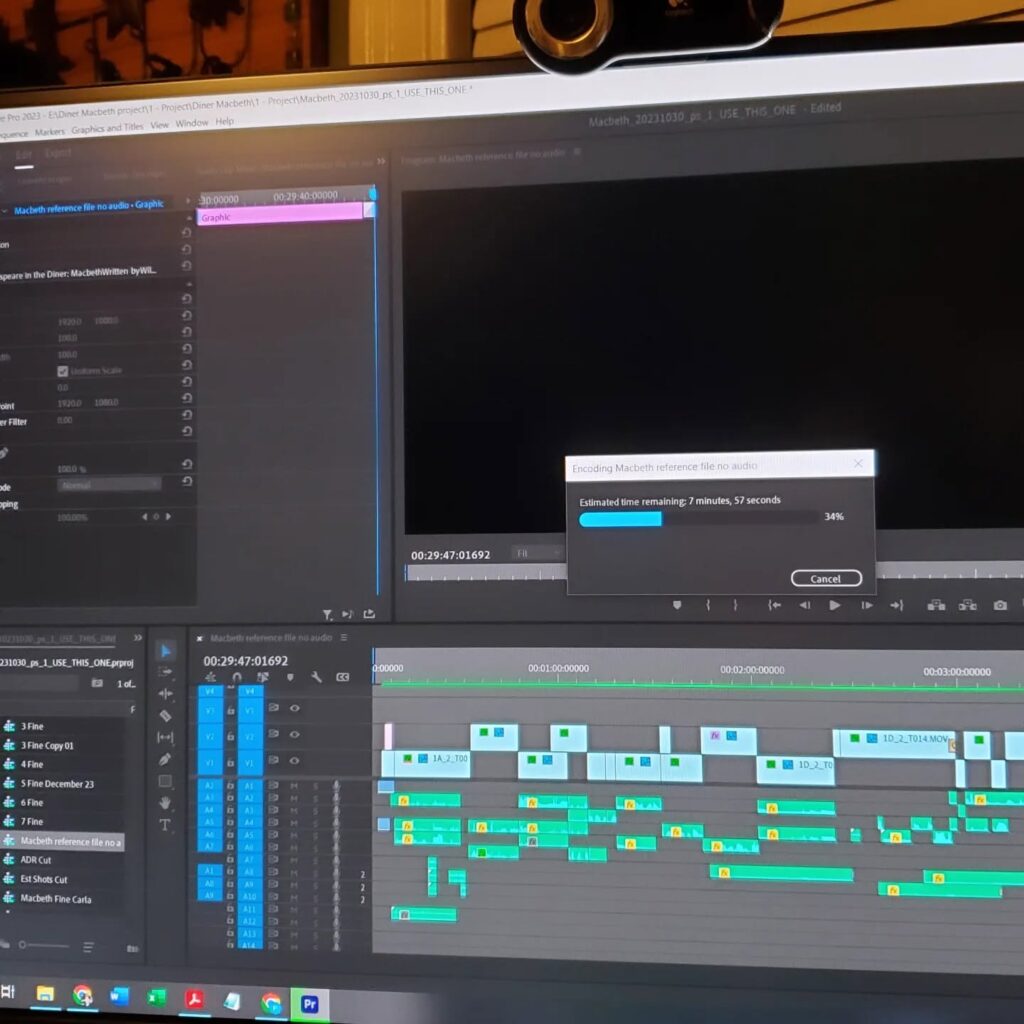Select the Selection tool arrow
The width and height of the screenshot is (1024, 1024).
coord(165,650)
